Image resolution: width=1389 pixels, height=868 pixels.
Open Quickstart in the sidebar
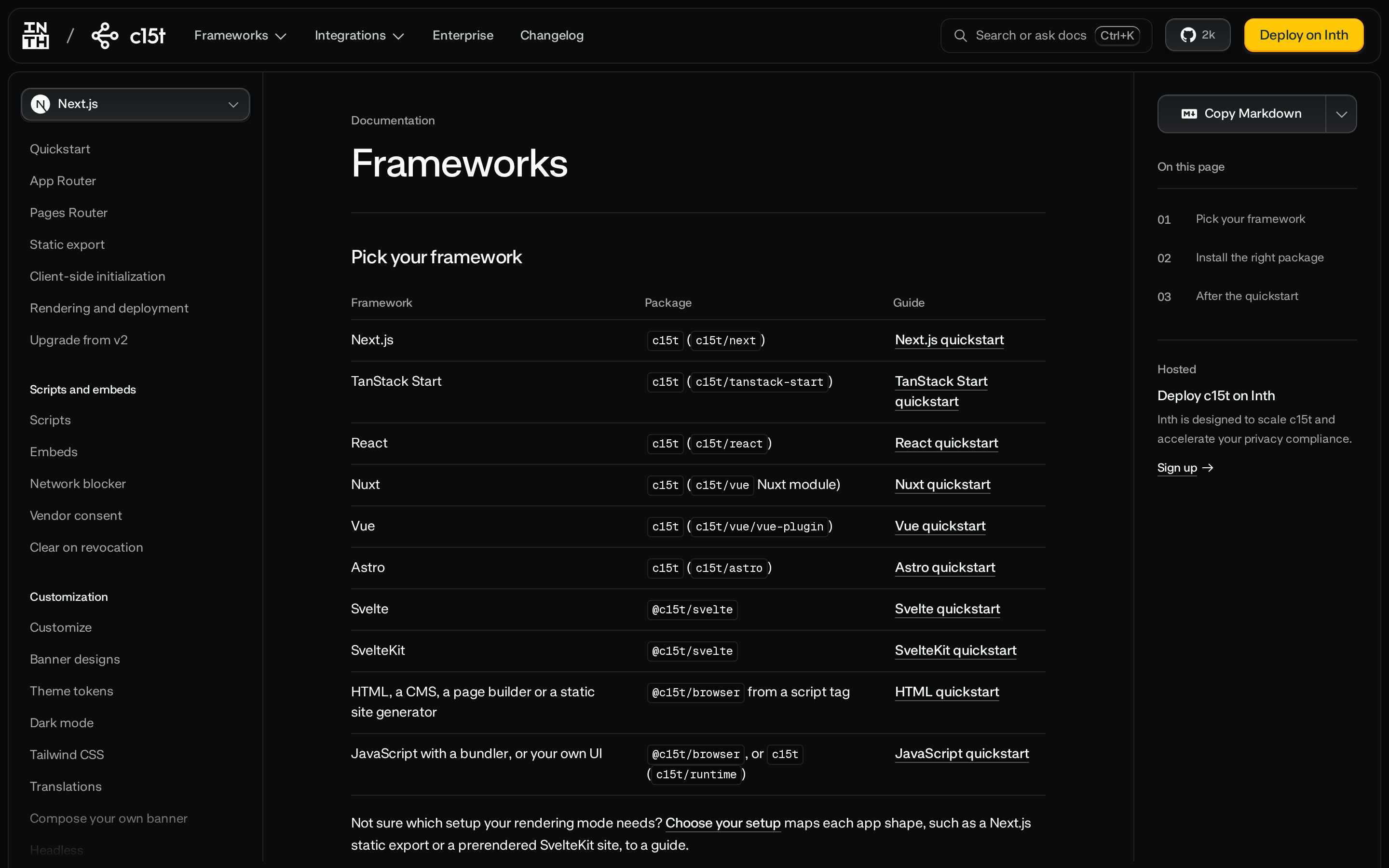pyautogui.click(x=60, y=149)
